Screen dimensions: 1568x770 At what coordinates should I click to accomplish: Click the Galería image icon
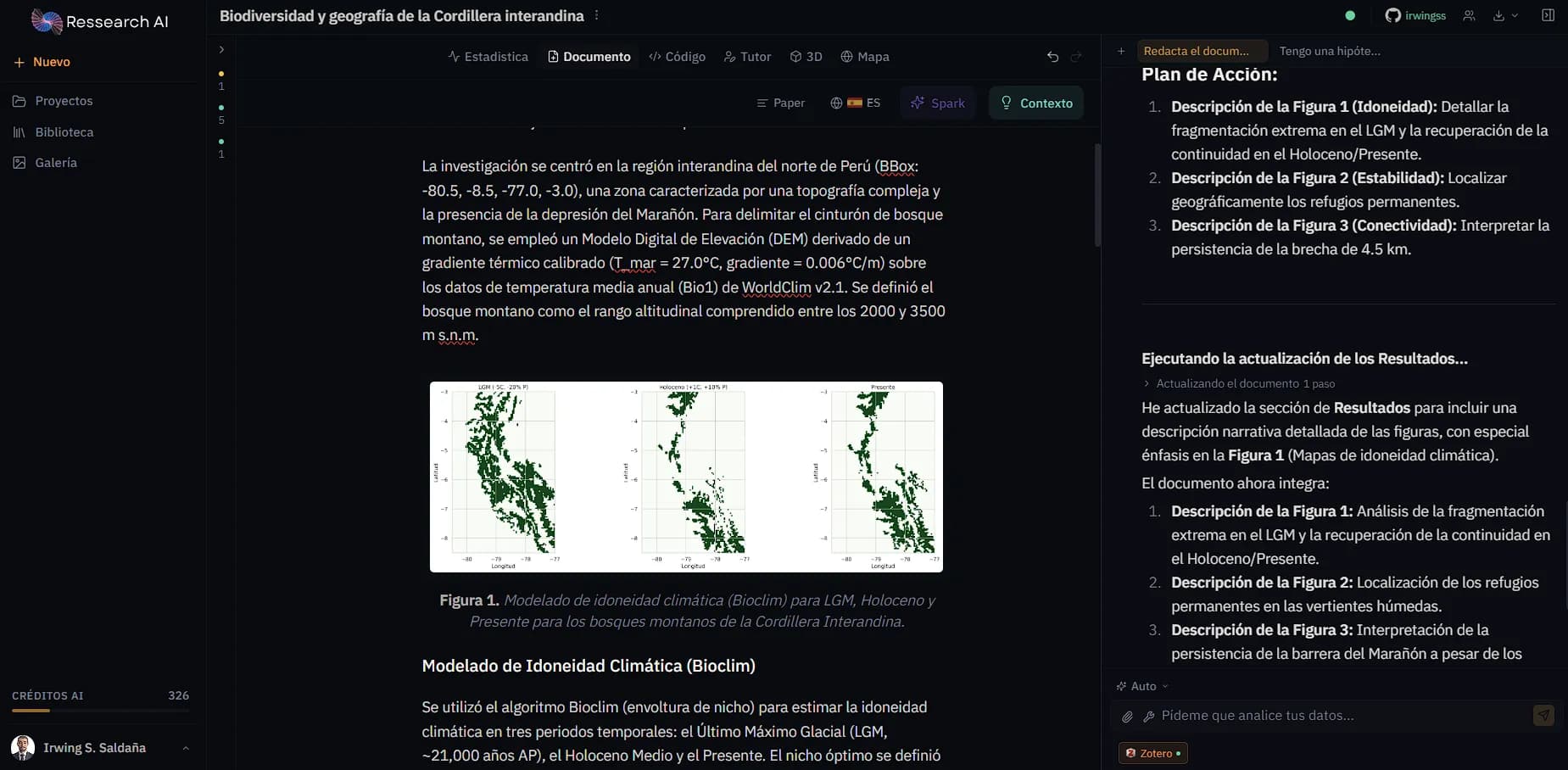tap(20, 163)
